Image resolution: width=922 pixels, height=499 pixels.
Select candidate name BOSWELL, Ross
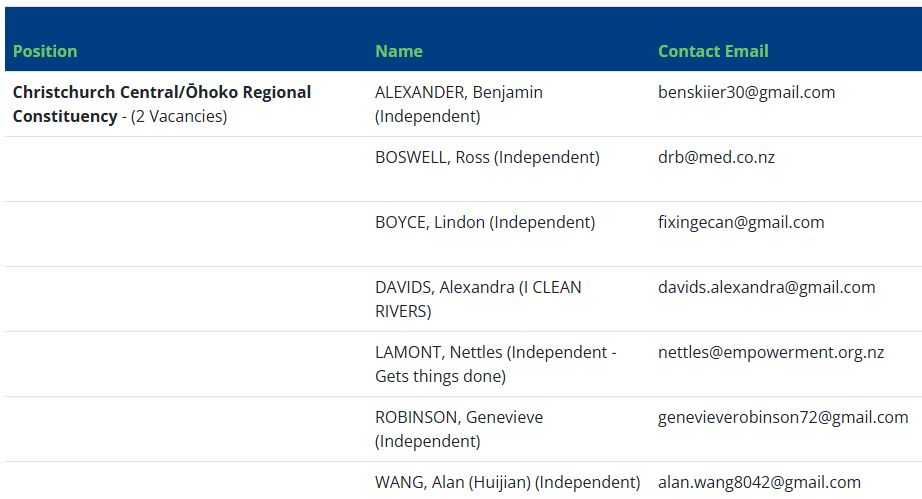pos(432,158)
